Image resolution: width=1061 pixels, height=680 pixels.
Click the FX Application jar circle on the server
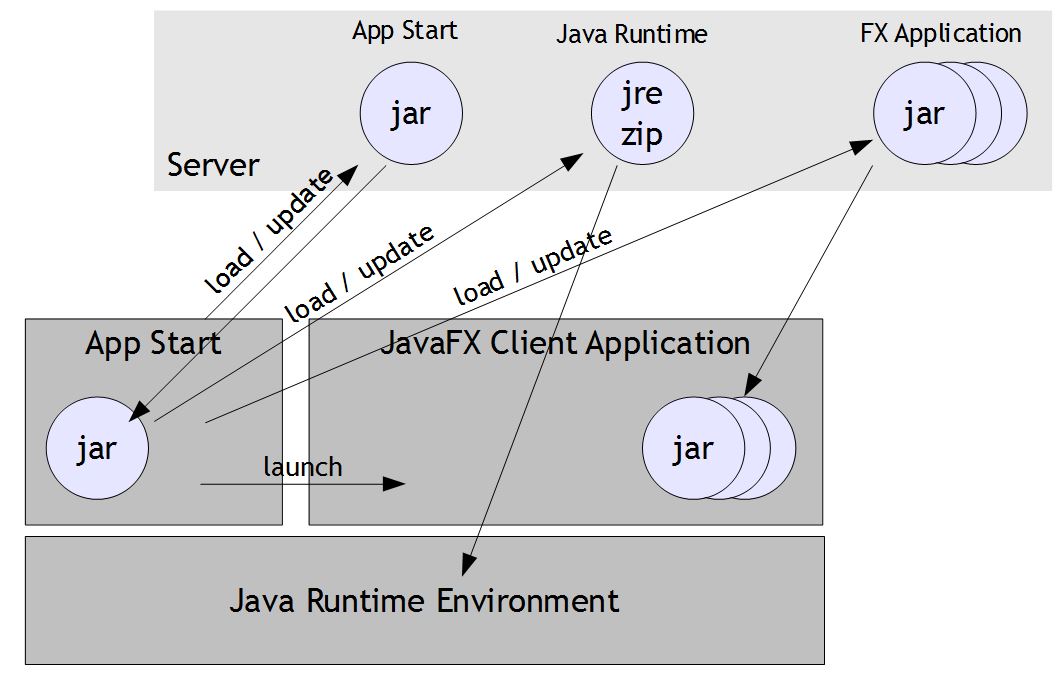(x=924, y=113)
